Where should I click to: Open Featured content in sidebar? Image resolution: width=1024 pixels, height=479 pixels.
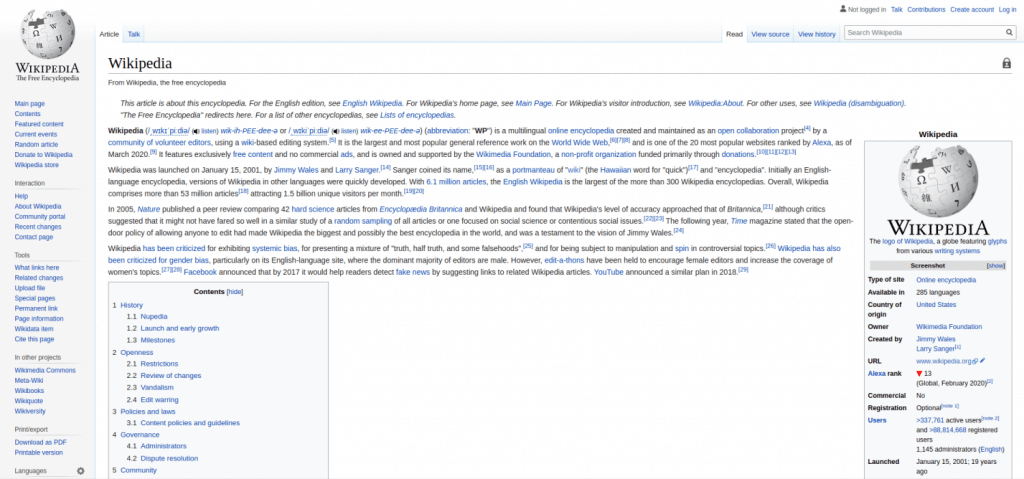click(x=39, y=124)
